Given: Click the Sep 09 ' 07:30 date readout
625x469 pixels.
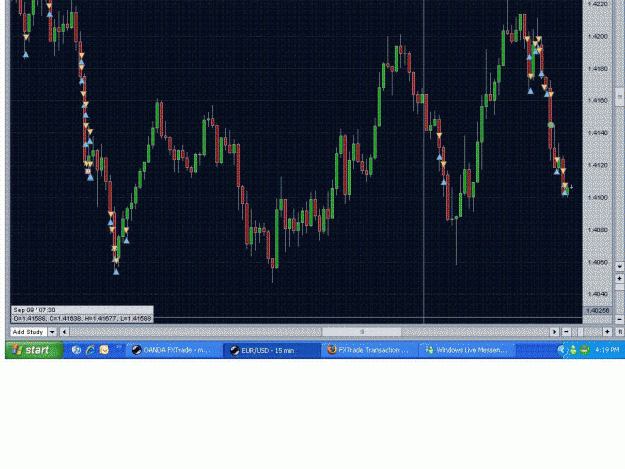Looking at the screenshot, I should tap(34, 310).
